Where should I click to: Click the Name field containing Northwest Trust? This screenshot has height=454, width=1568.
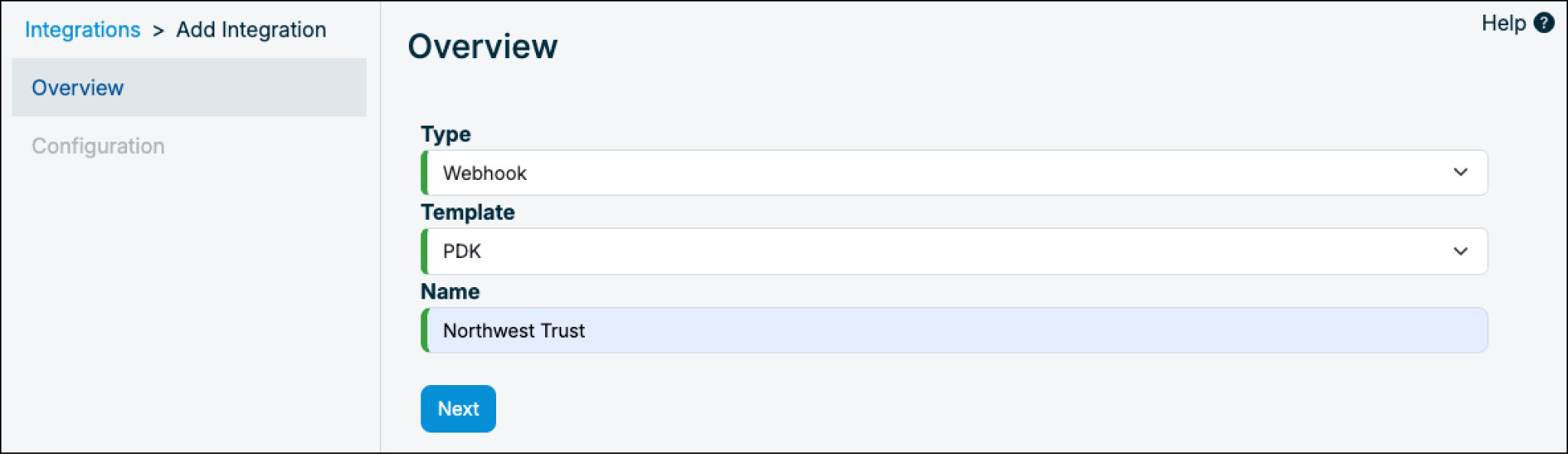(x=954, y=331)
